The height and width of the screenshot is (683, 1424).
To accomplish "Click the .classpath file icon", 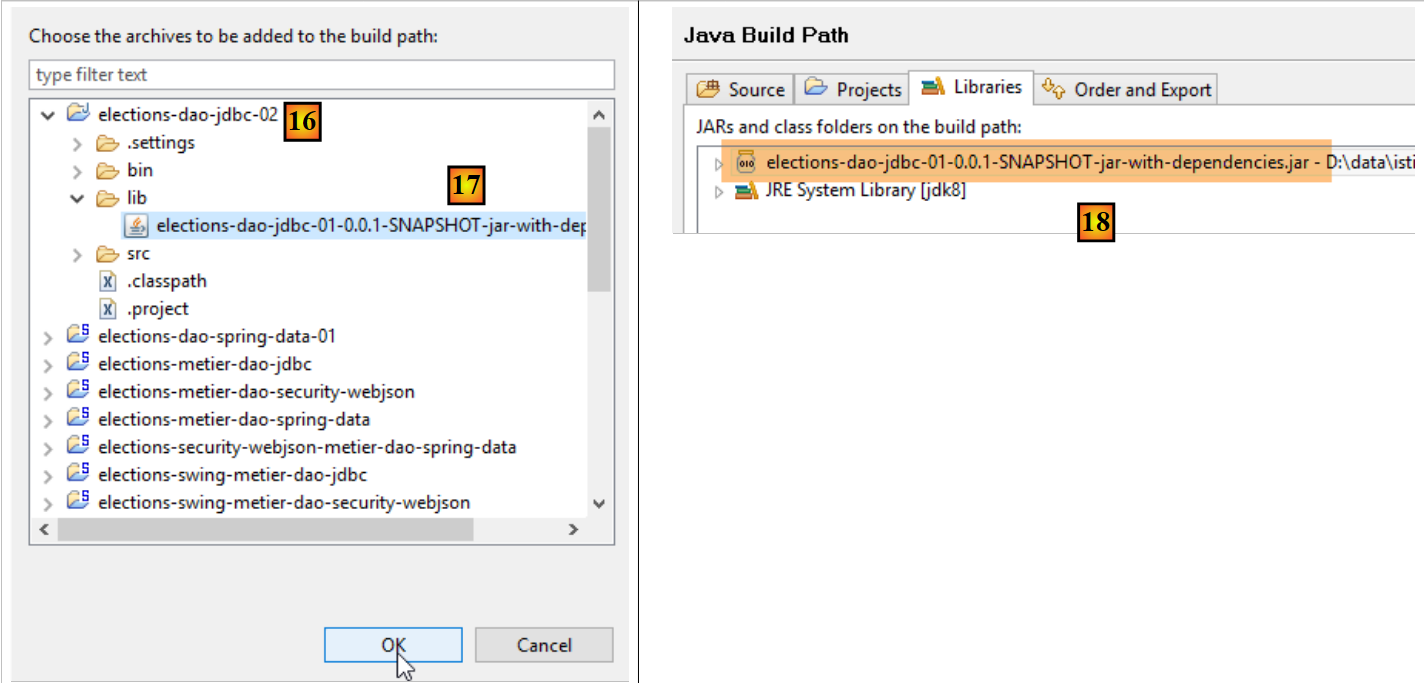I will coord(108,282).
